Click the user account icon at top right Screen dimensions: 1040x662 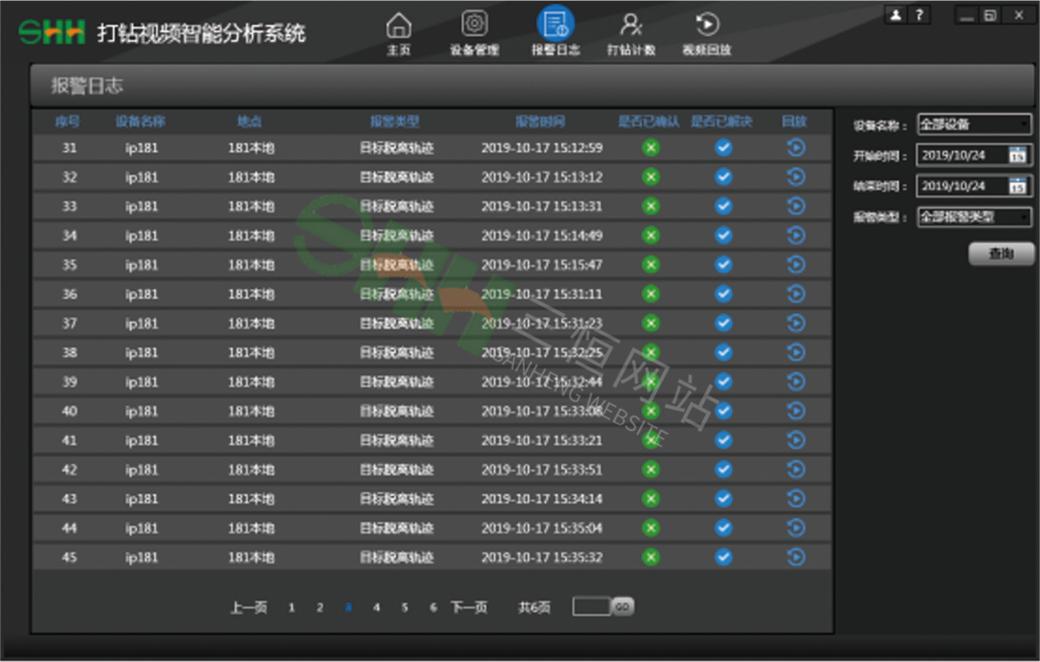[895, 15]
